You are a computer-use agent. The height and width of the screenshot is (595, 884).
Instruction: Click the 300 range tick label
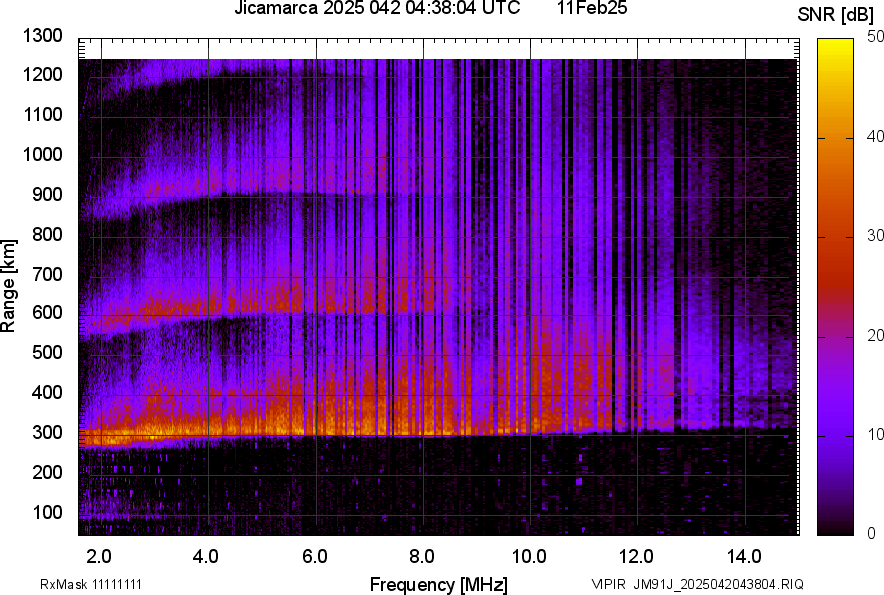50,432
